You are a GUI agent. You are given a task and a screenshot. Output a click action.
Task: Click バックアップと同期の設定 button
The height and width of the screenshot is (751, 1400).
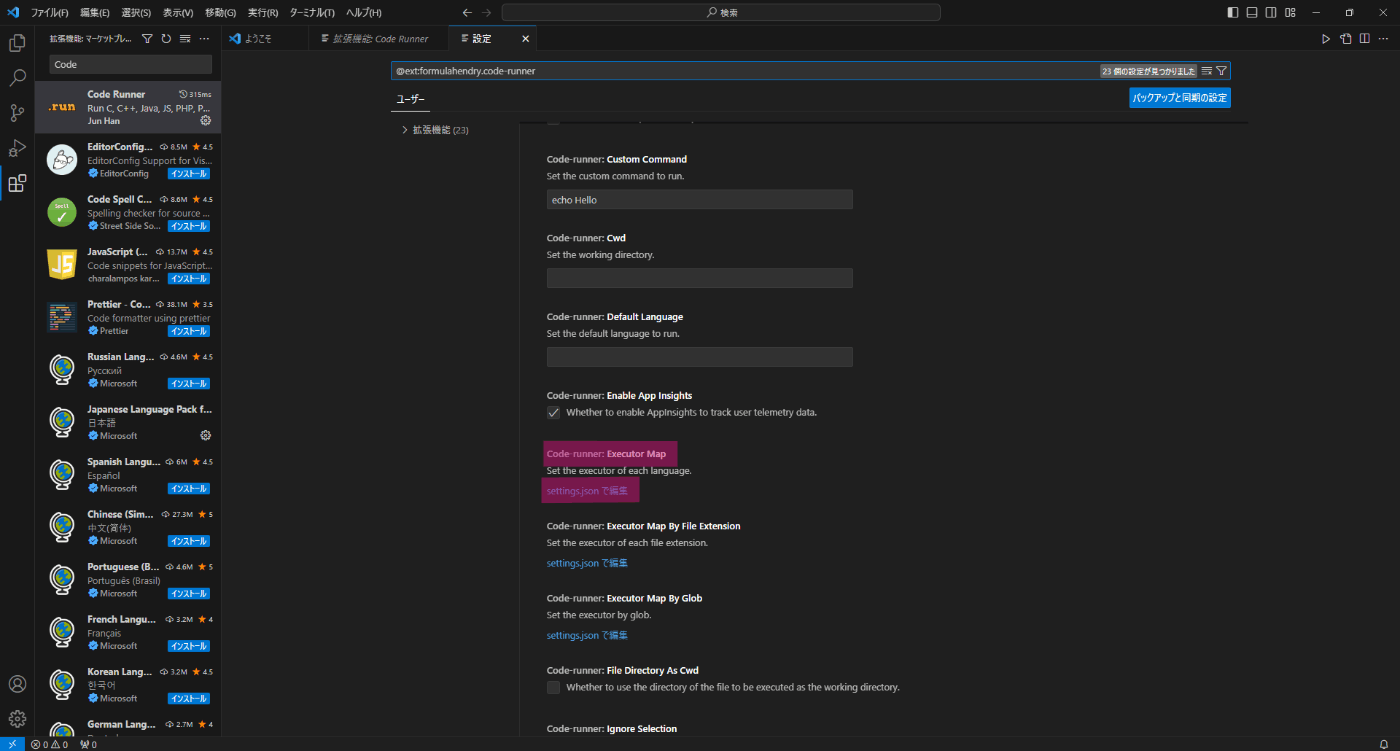(x=1180, y=98)
